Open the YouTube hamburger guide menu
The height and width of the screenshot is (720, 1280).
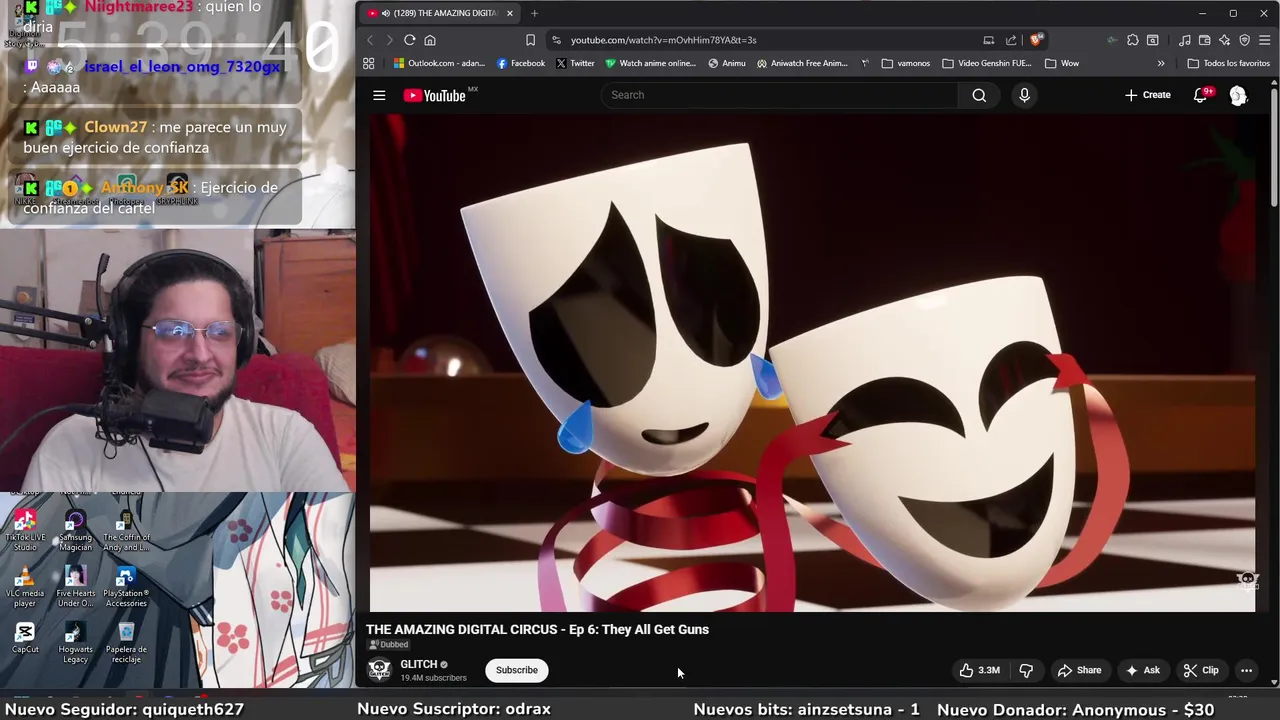click(x=379, y=95)
